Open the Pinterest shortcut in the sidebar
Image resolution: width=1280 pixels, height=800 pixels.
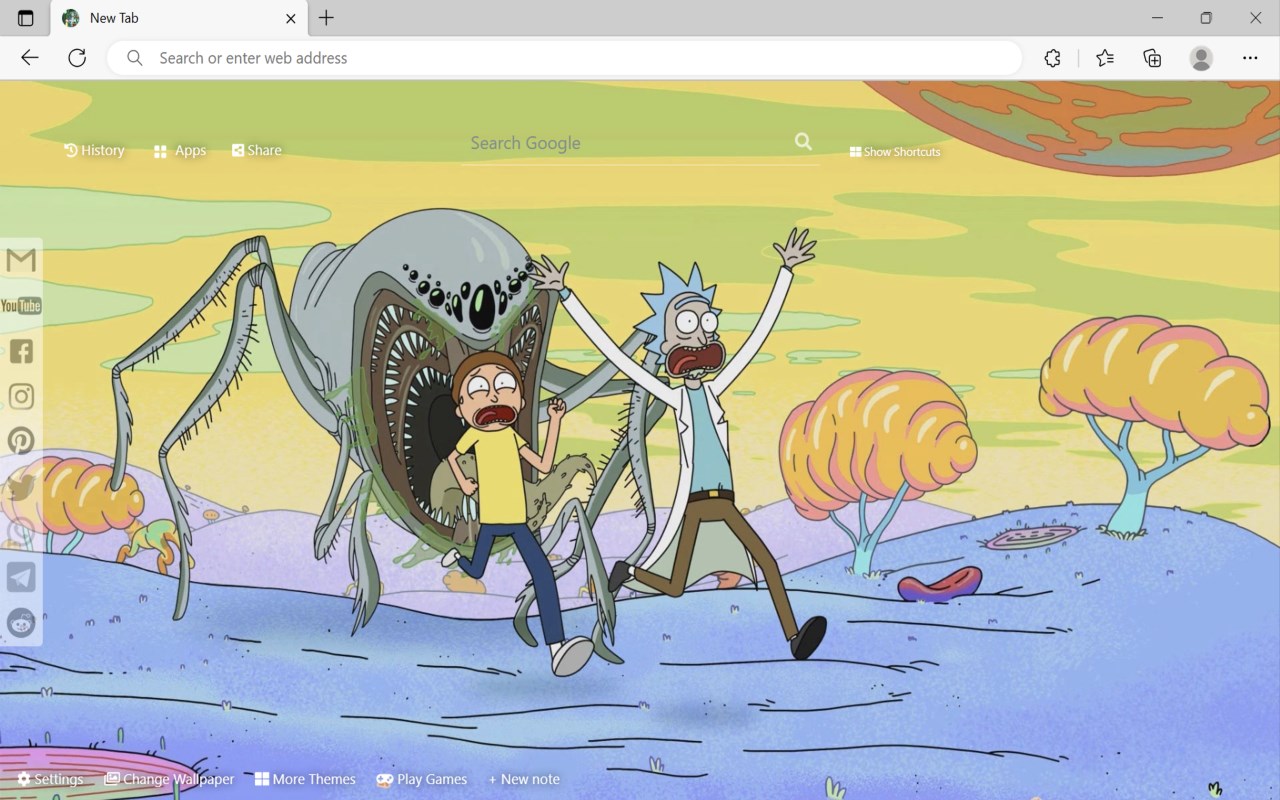pyautogui.click(x=21, y=441)
